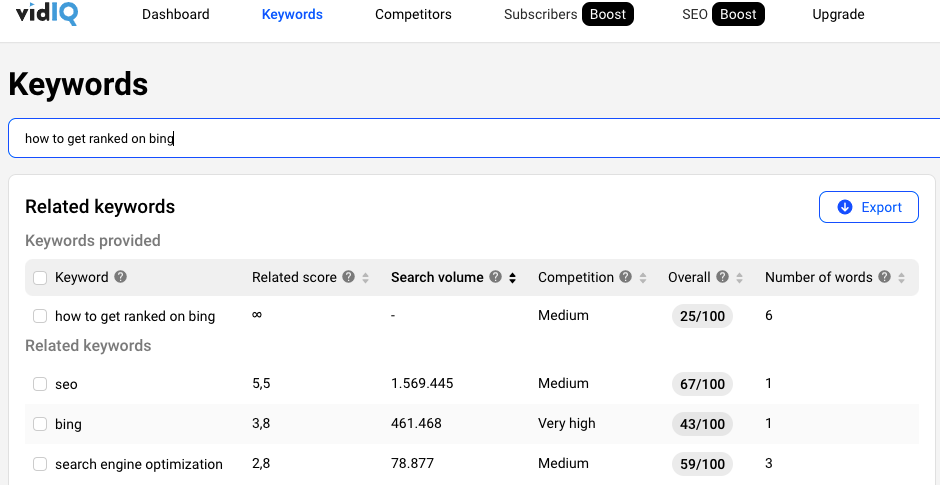Sort by Overall score arrows
The image size is (940, 485).
point(740,278)
